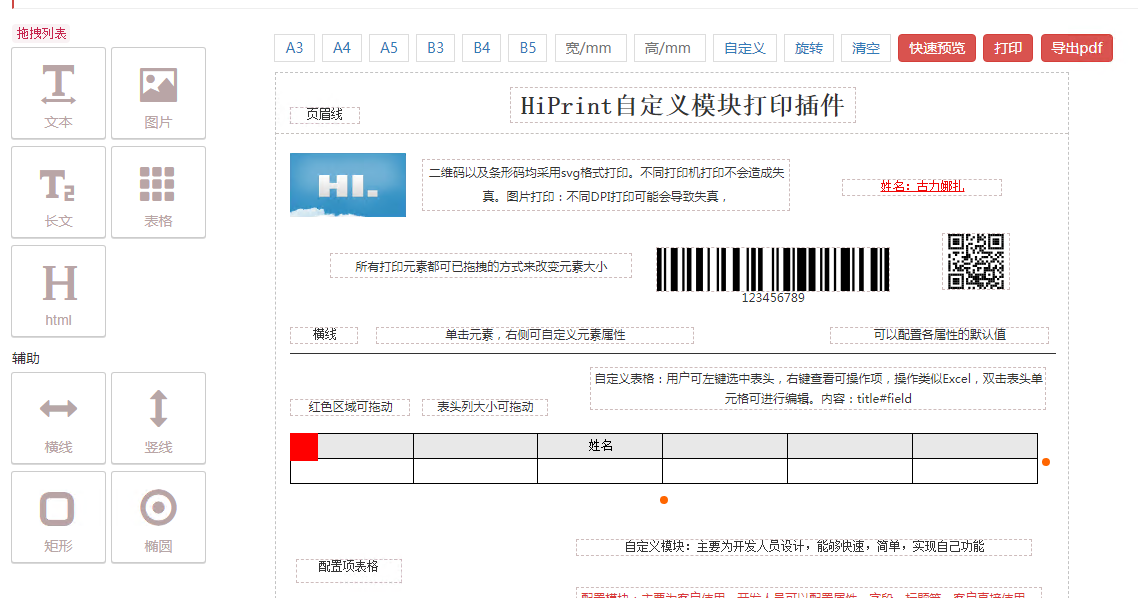Select the 图片 image element icon
The width and height of the screenshot is (1138, 598).
pos(158,93)
